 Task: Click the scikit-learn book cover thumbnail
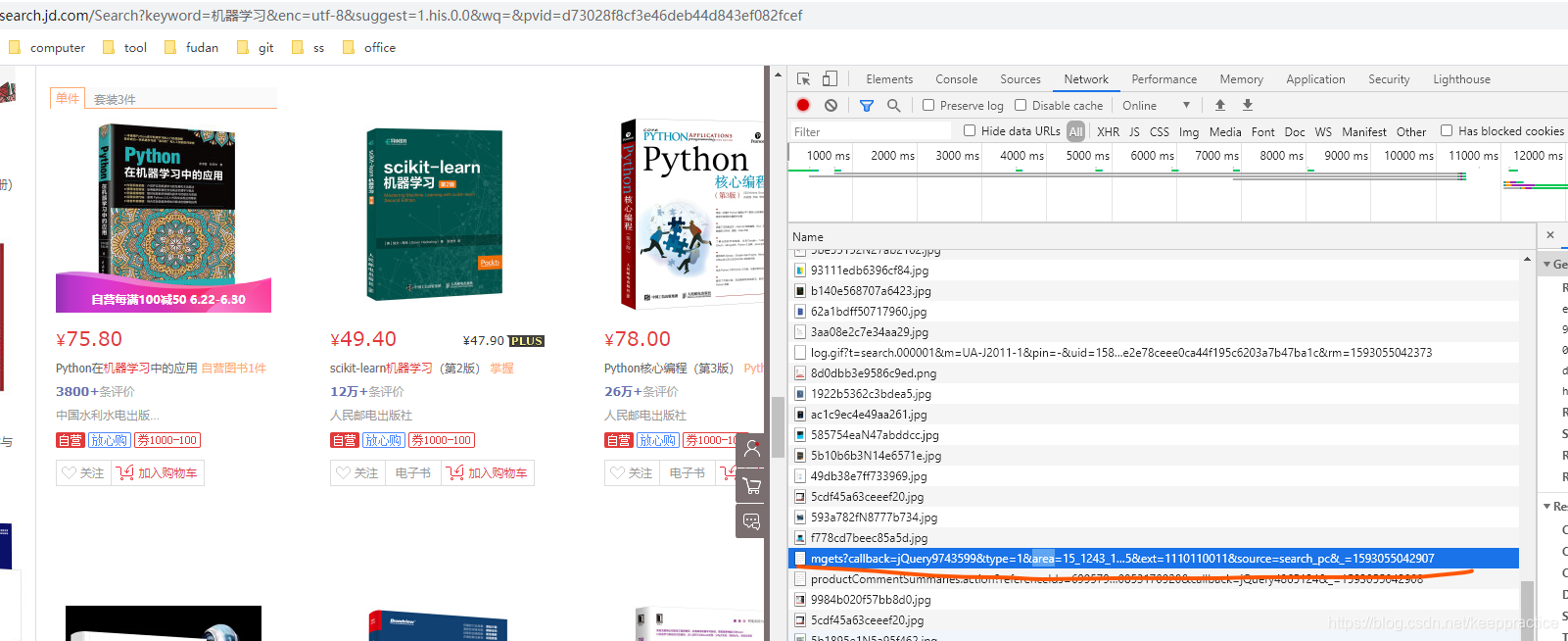click(x=435, y=215)
